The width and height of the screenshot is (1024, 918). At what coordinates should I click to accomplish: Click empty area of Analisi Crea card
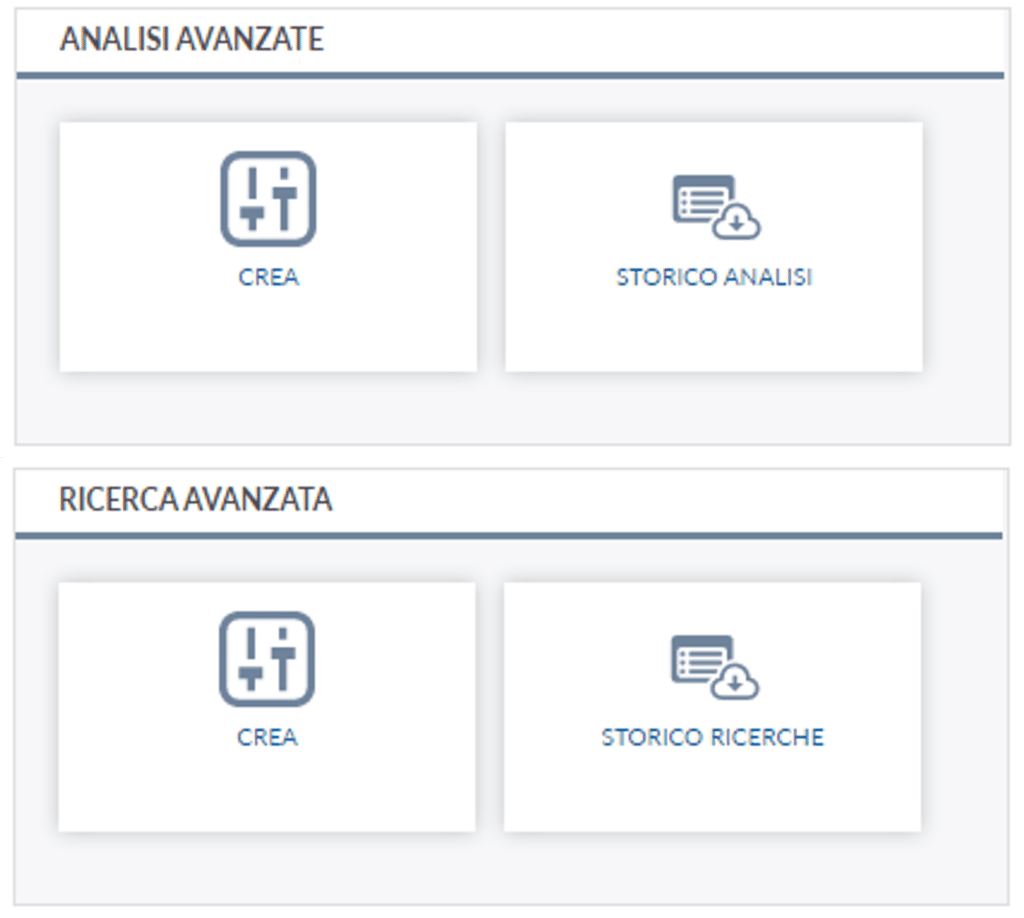[268, 335]
